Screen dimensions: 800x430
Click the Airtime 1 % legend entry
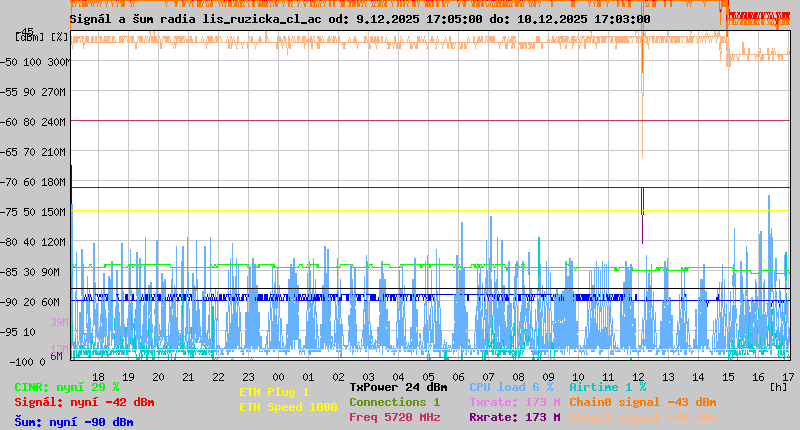click(x=607, y=387)
